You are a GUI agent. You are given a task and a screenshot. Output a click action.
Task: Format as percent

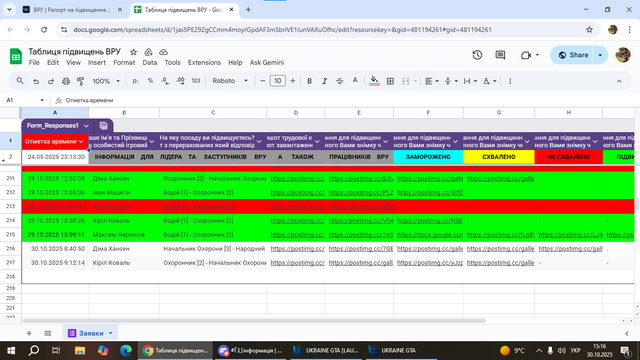coord(150,81)
